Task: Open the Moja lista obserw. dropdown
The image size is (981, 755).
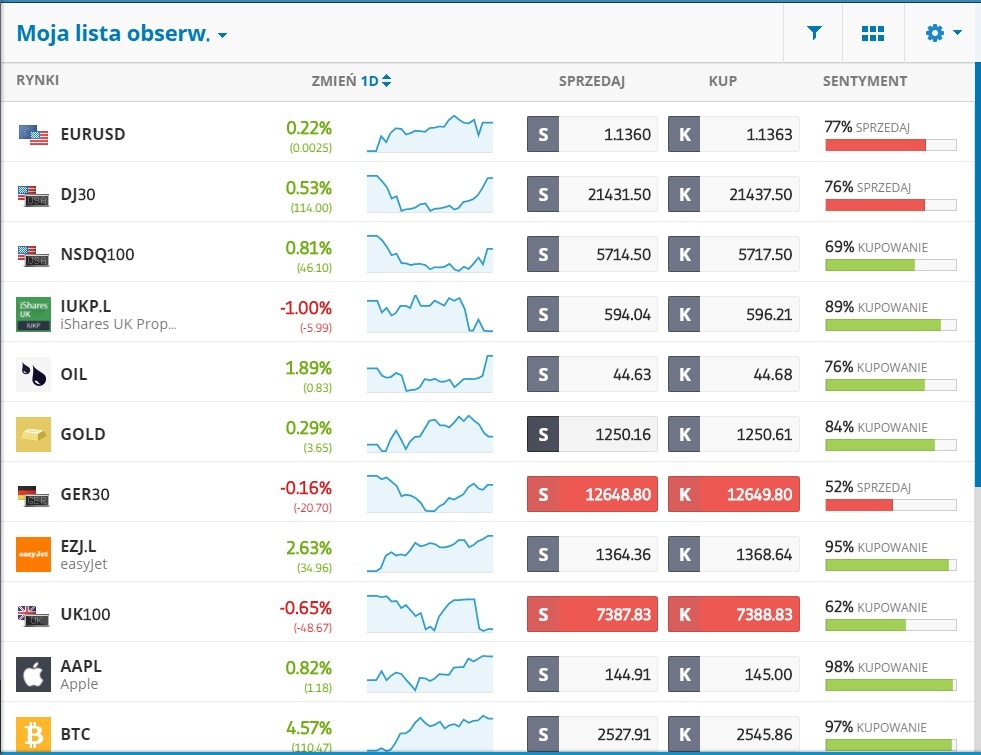Action: pos(120,32)
